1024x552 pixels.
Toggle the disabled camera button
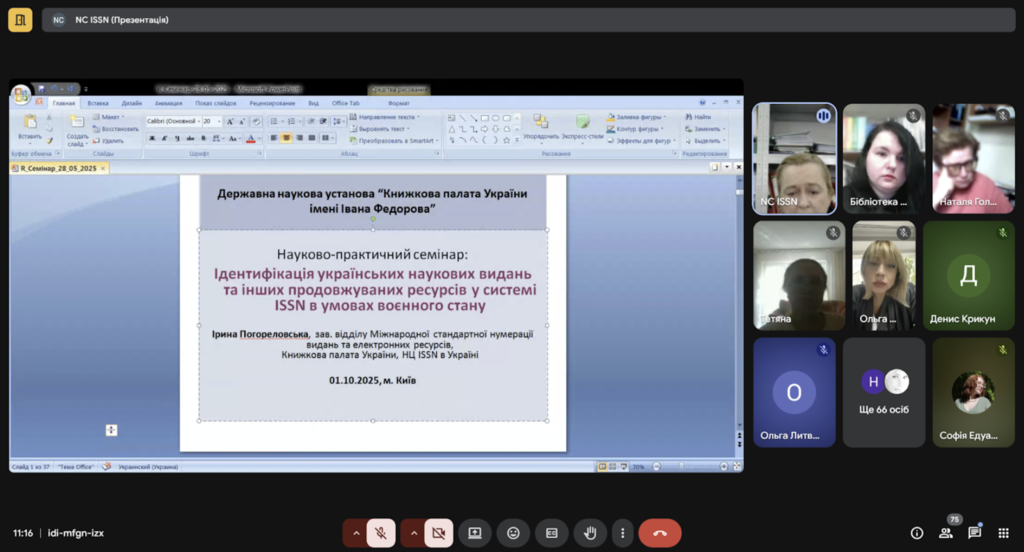coord(438,533)
